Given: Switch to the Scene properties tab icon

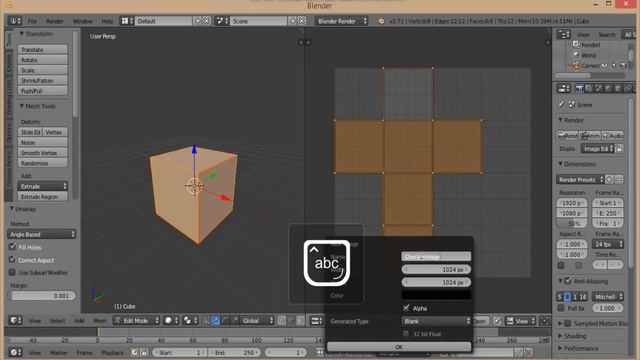Looking at the screenshot, I should point(599,88).
